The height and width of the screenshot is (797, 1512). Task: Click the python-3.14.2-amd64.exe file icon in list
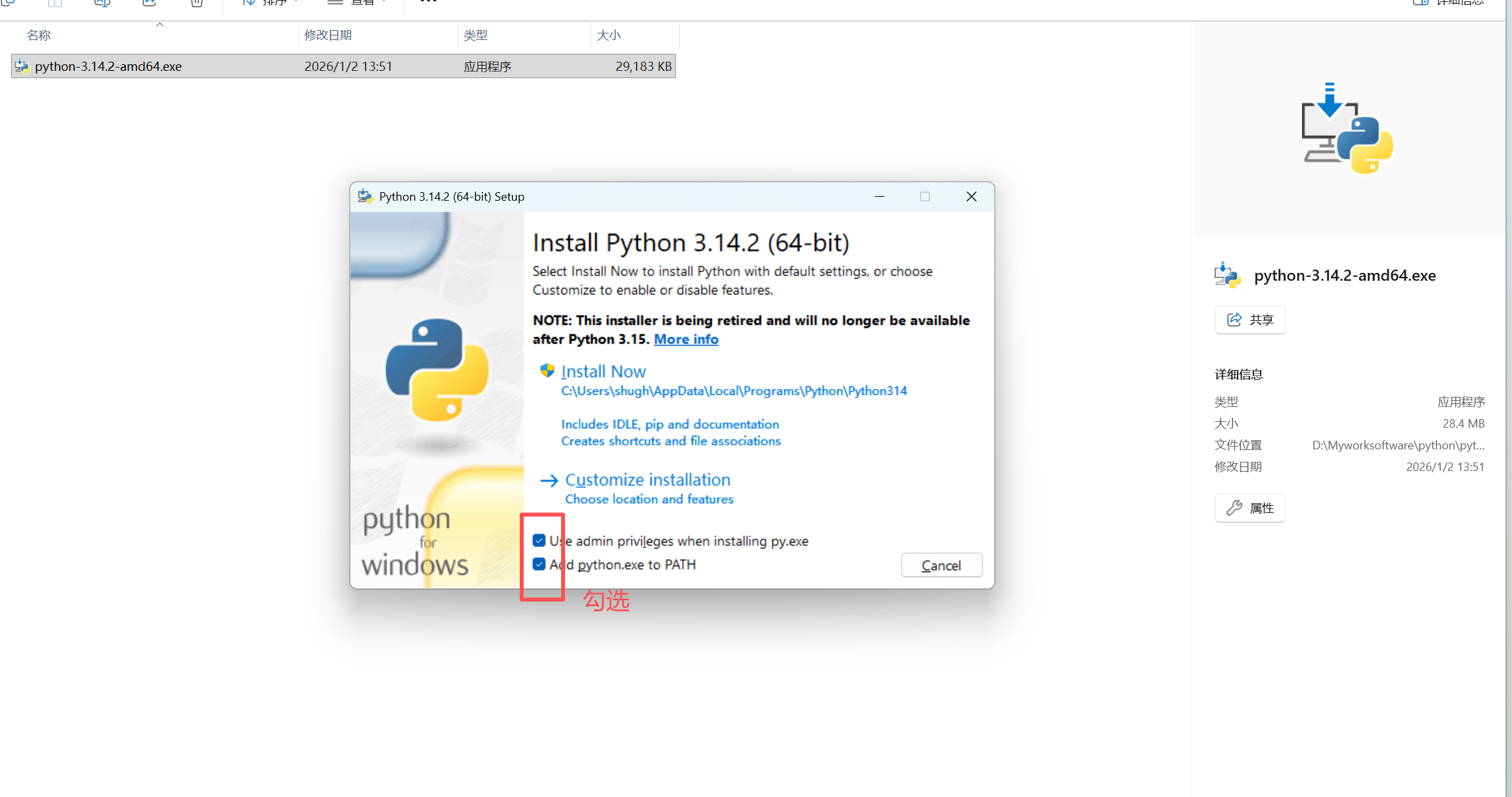22,66
